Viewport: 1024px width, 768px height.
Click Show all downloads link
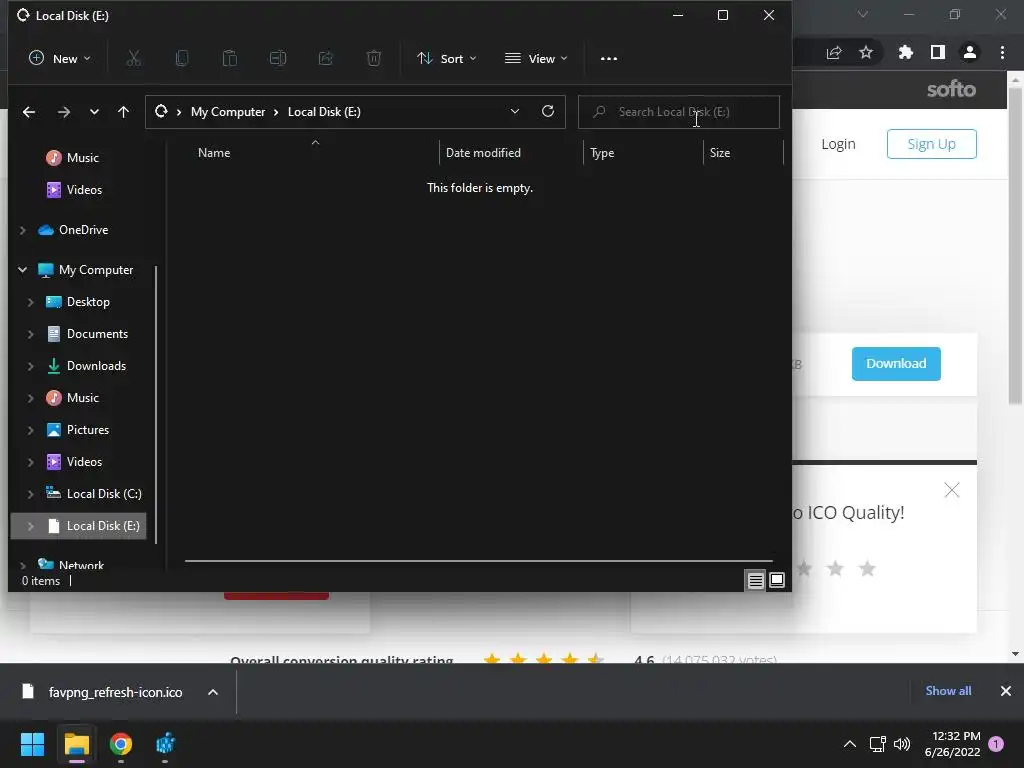click(948, 691)
